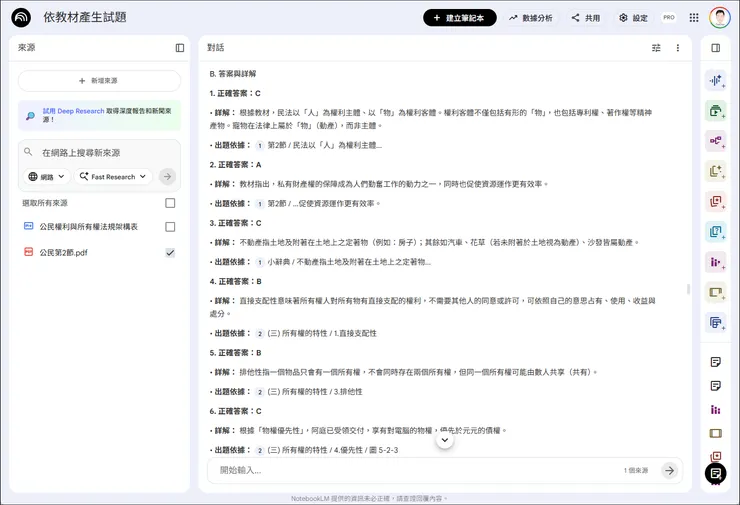
Task: Open 數據分析 analytics
Action: coord(530,18)
